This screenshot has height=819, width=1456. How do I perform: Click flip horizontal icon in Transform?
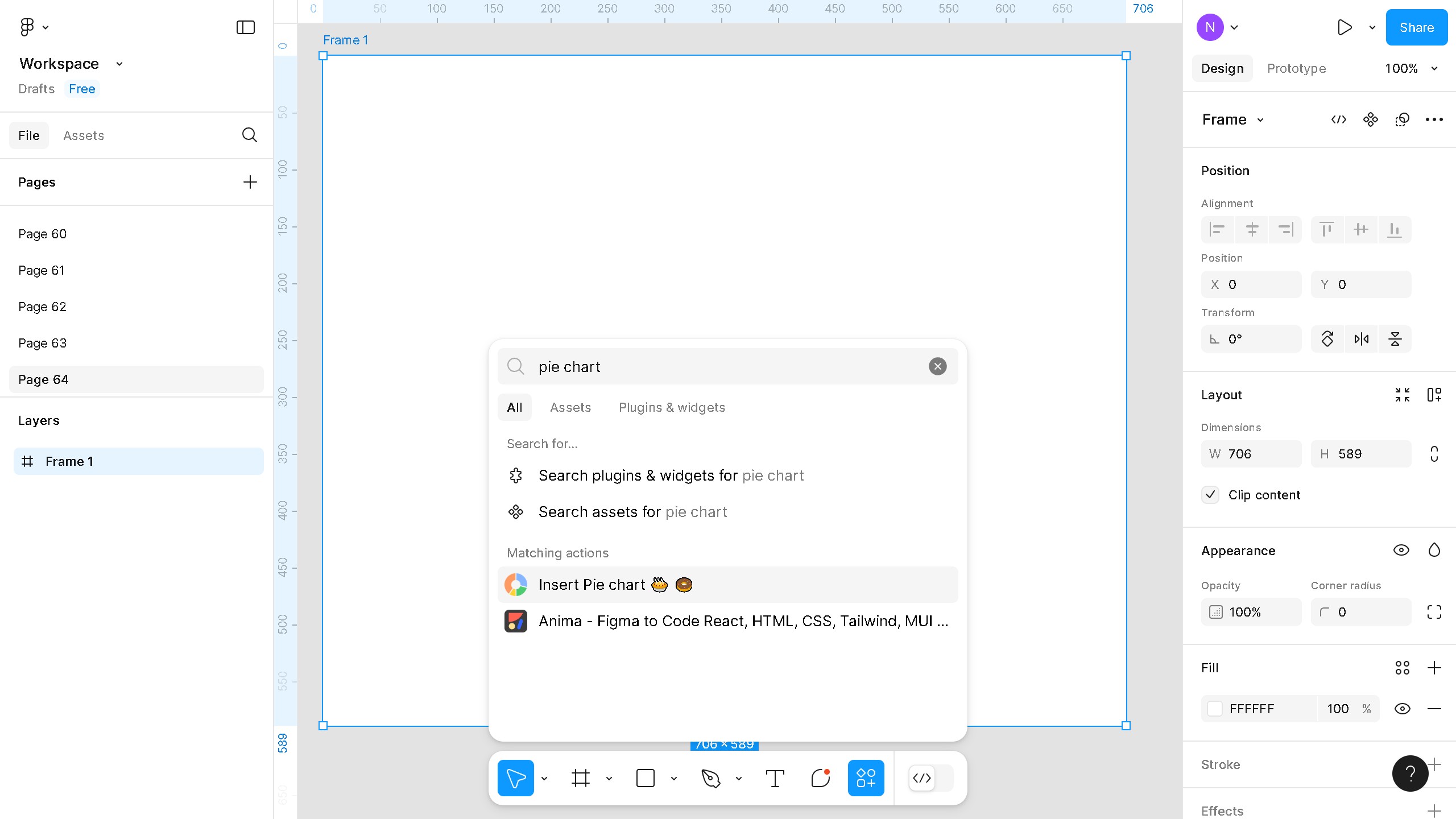pyautogui.click(x=1361, y=340)
